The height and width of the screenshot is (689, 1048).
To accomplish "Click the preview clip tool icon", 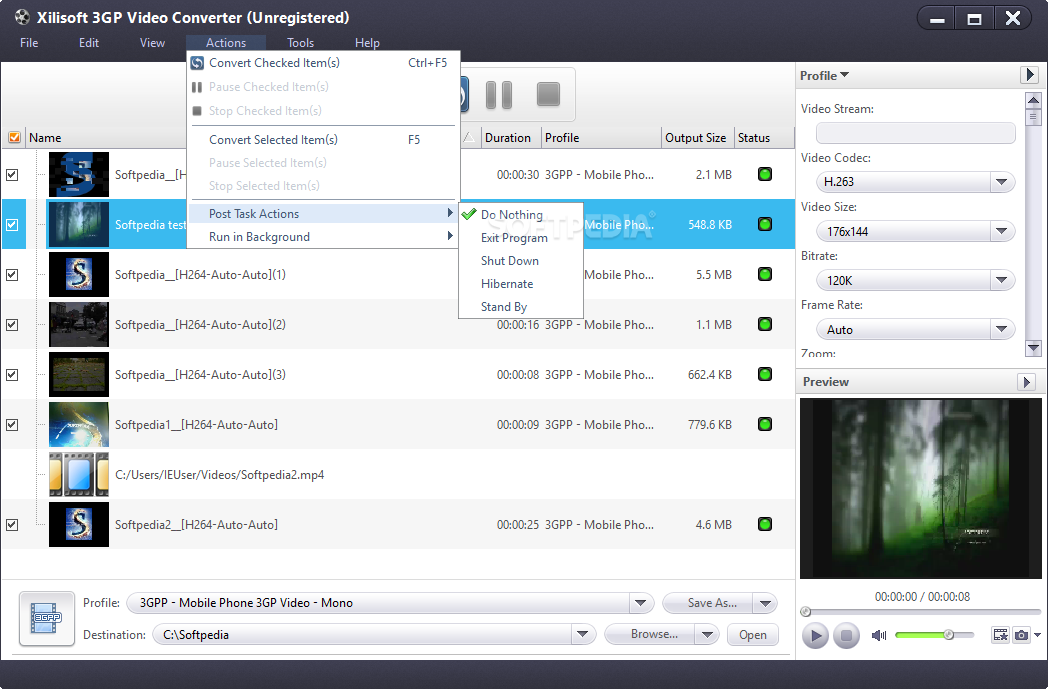I will click(x=1001, y=635).
